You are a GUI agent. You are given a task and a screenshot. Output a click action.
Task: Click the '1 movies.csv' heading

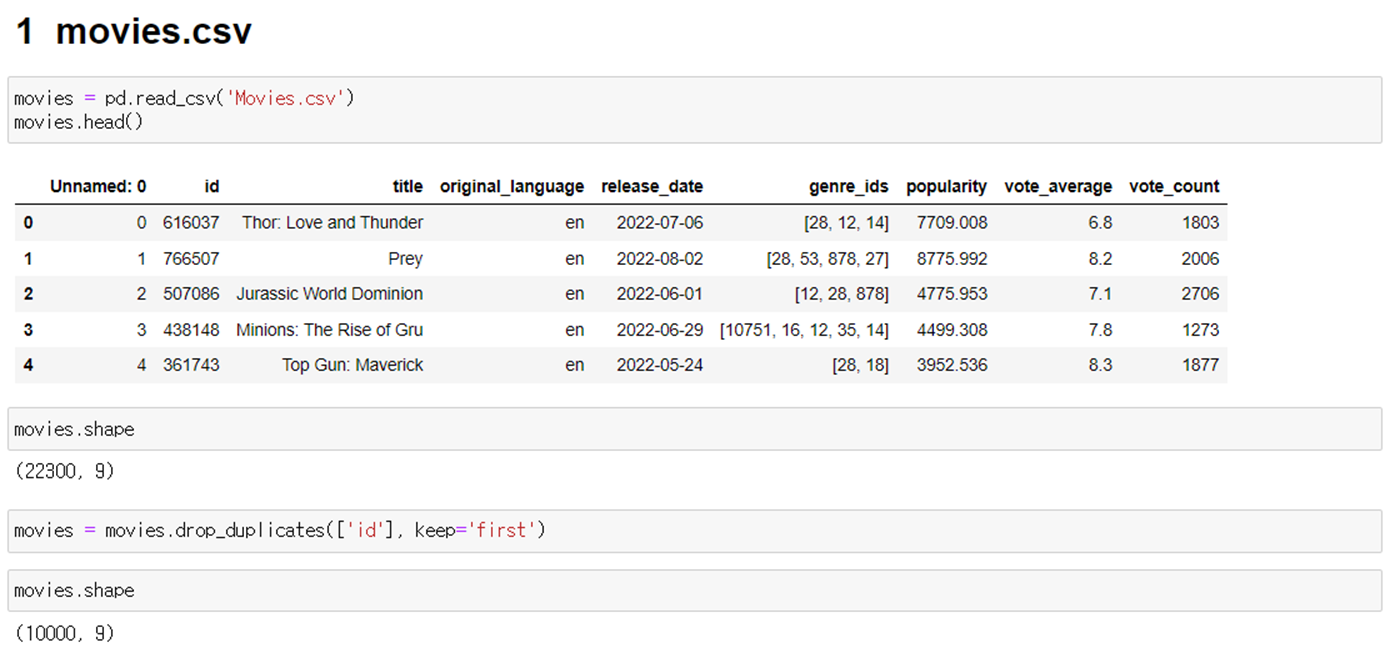pos(134,32)
